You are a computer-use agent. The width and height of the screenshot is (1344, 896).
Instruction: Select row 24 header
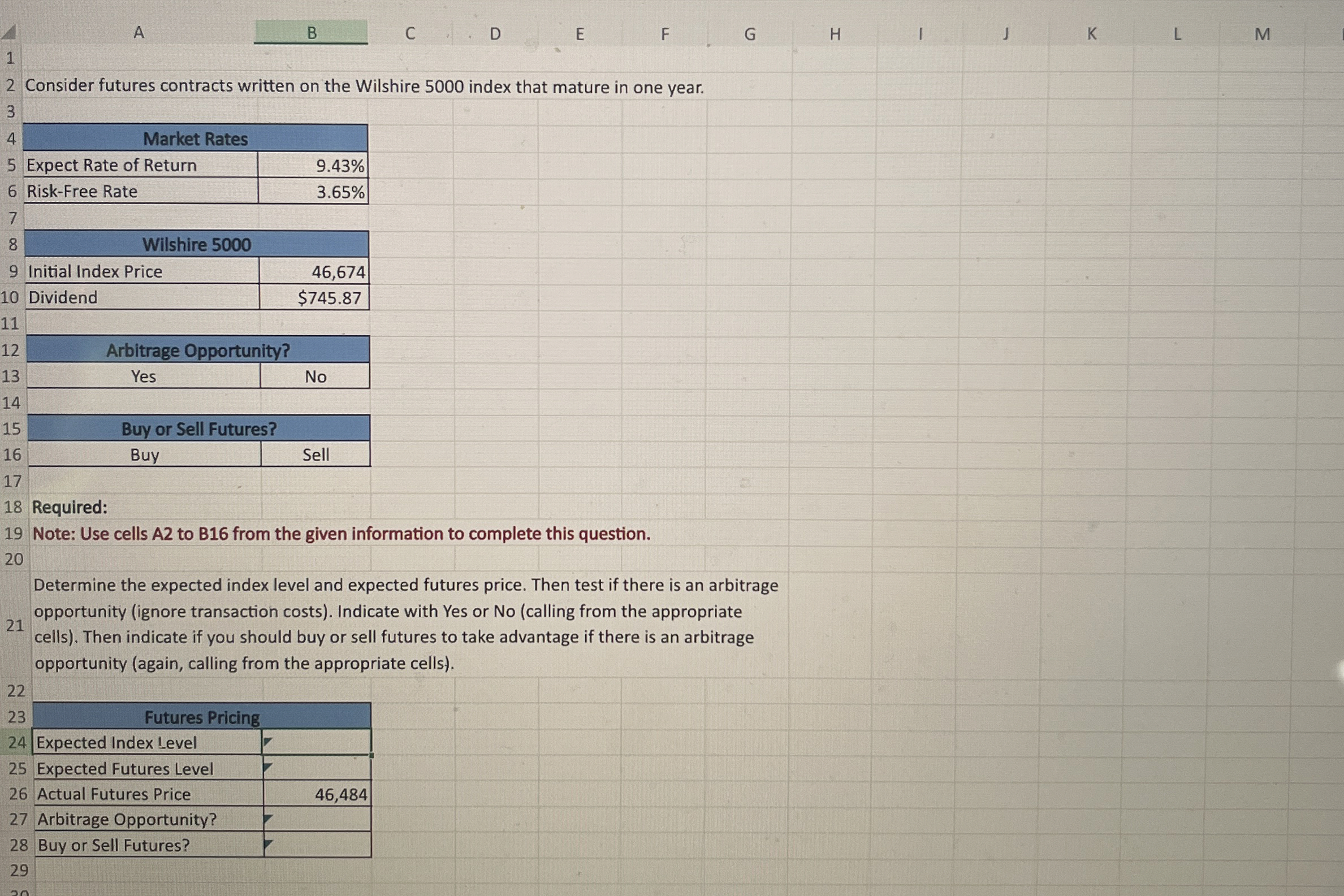[17, 742]
